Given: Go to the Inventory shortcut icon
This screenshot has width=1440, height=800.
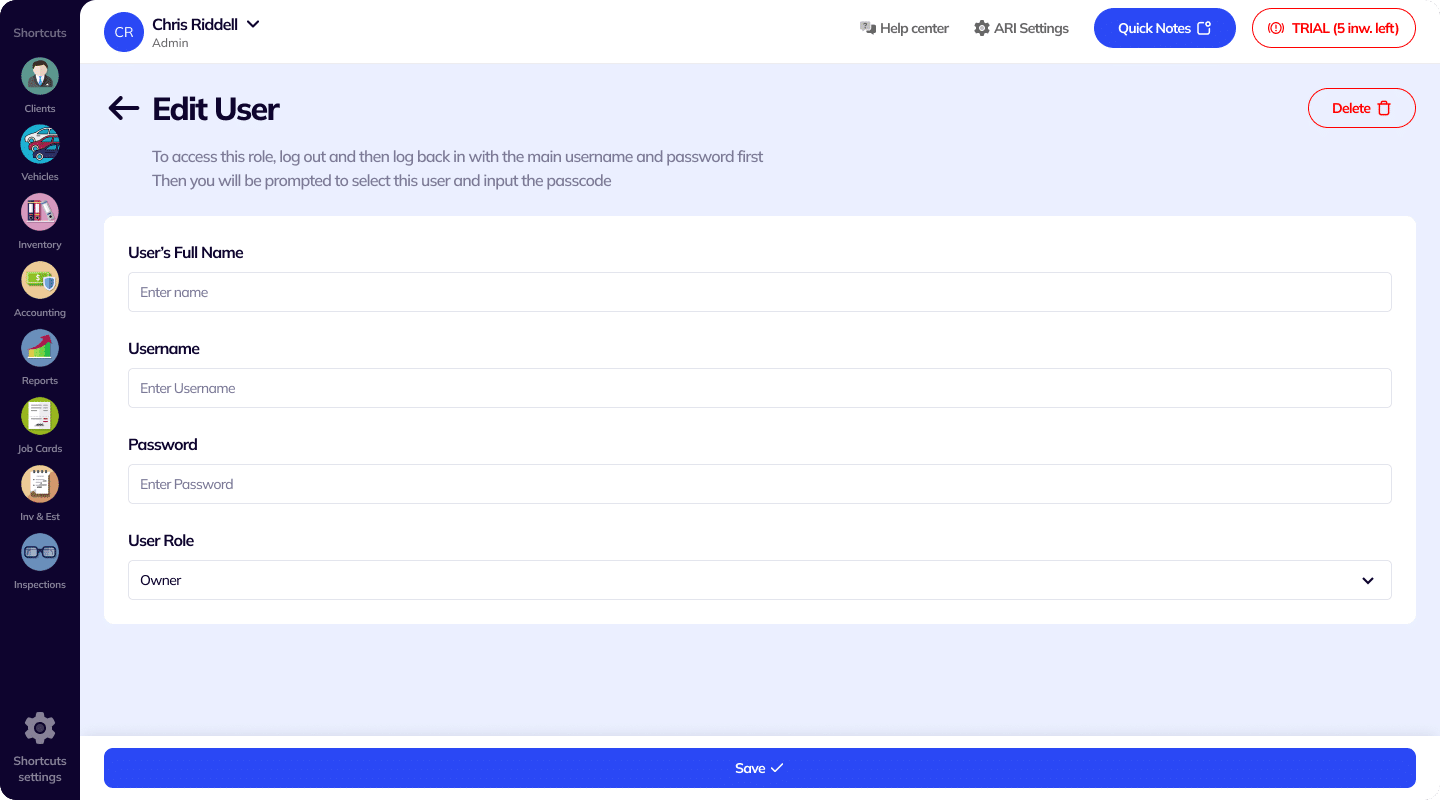Looking at the screenshot, I should pyautogui.click(x=40, y=213).
